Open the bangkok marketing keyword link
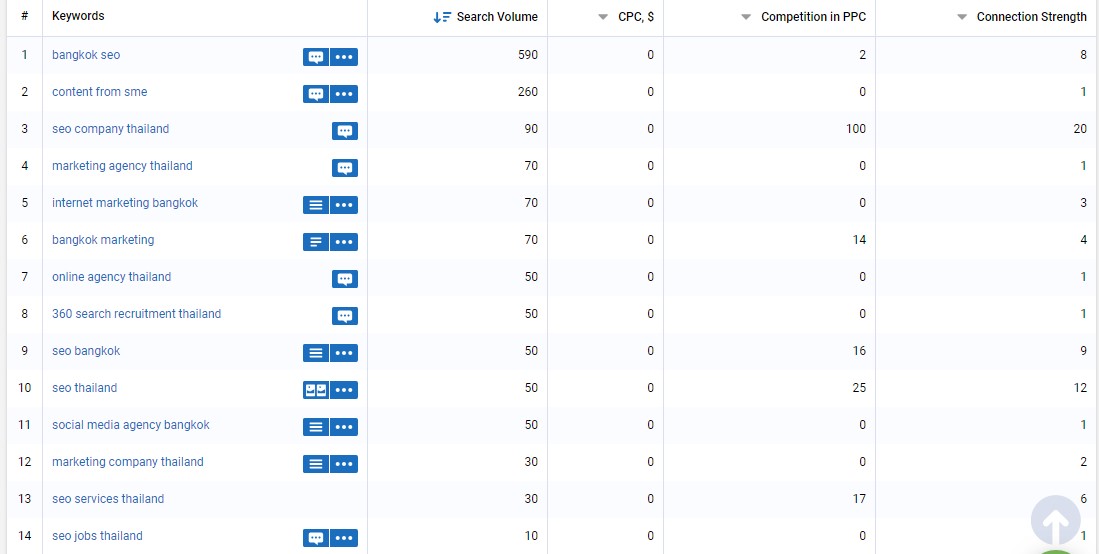Screen dimensions: 1099x554 (x=103, y=240)
